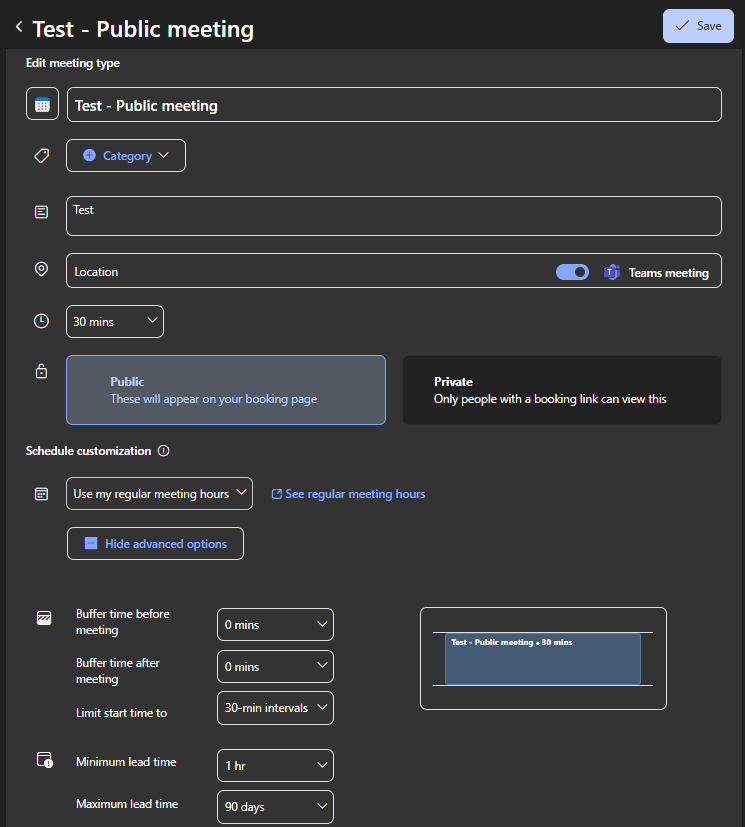Click the minus icon on Hide advanced options

(x=91, y=544)
